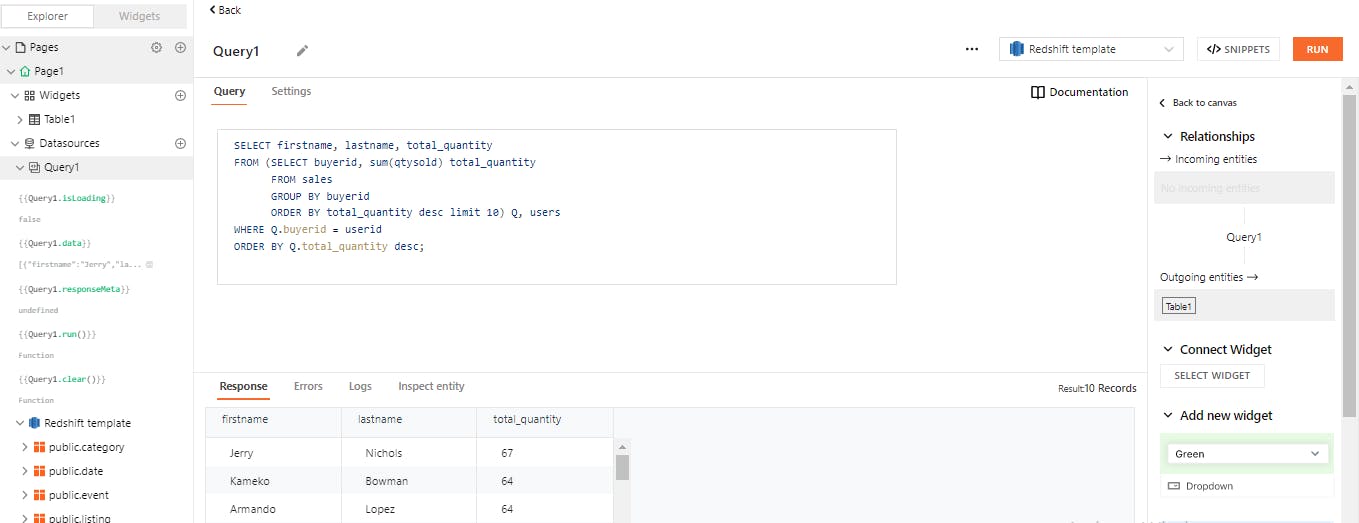Open the Redshift template datasource dropdown
The width and height of the screenshot is (1359, 523).
tap(1090, 49)
